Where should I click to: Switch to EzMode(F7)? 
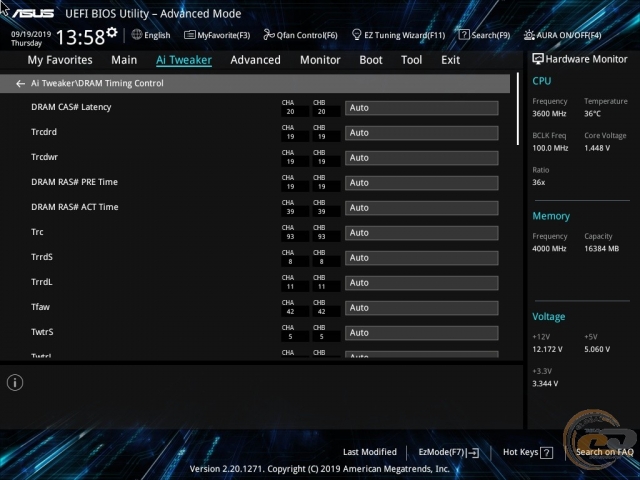449,452
